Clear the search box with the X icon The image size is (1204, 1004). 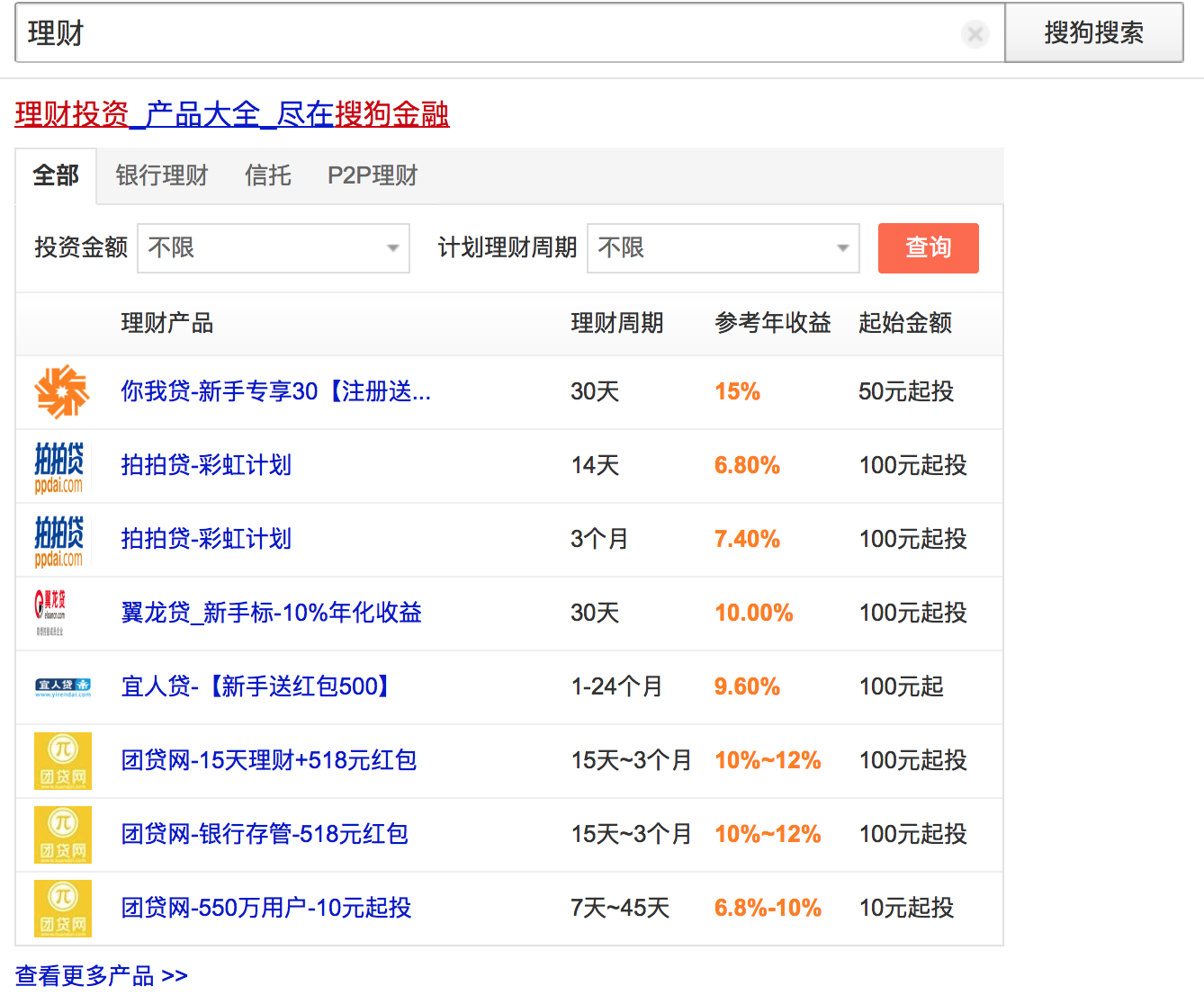click(x=975, y=34)
